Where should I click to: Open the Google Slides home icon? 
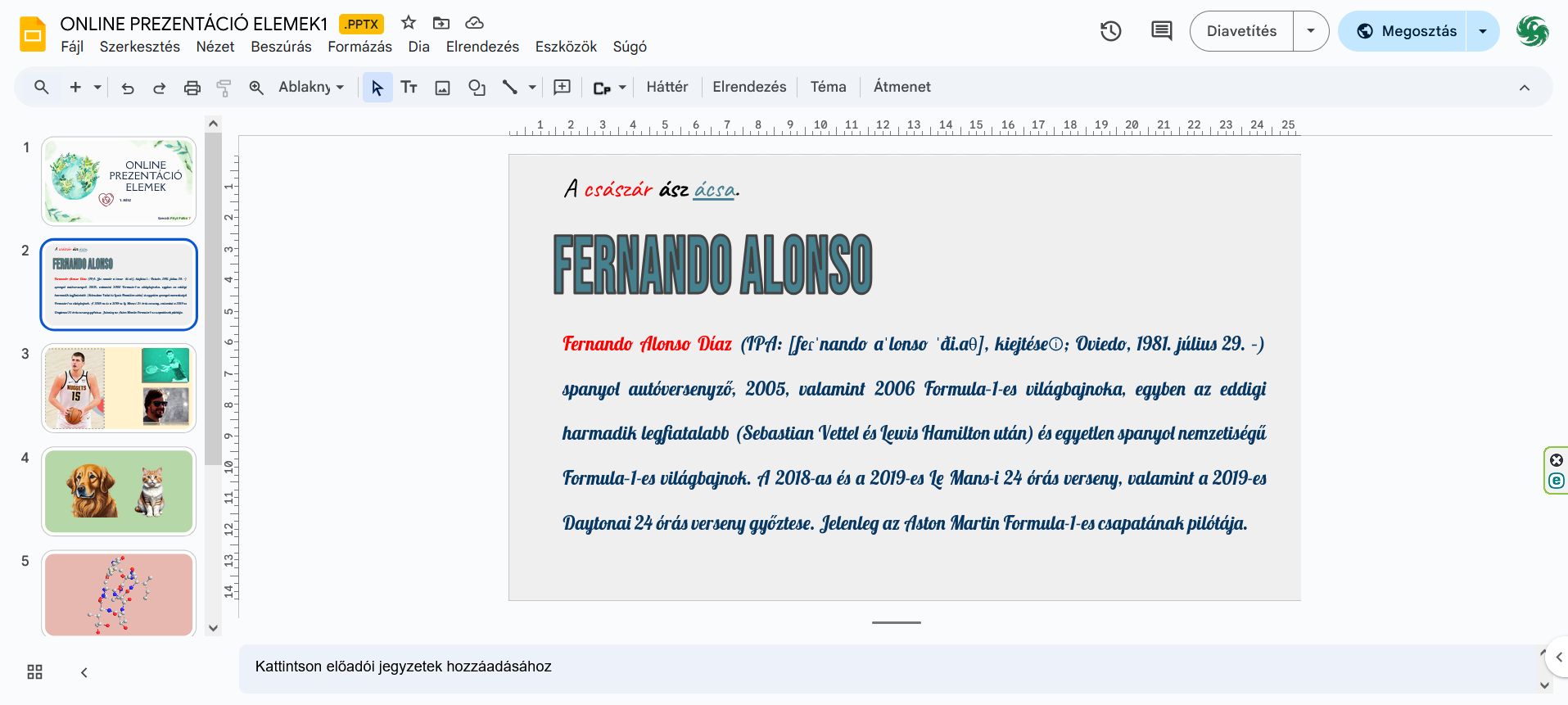[x=33, y=34]
